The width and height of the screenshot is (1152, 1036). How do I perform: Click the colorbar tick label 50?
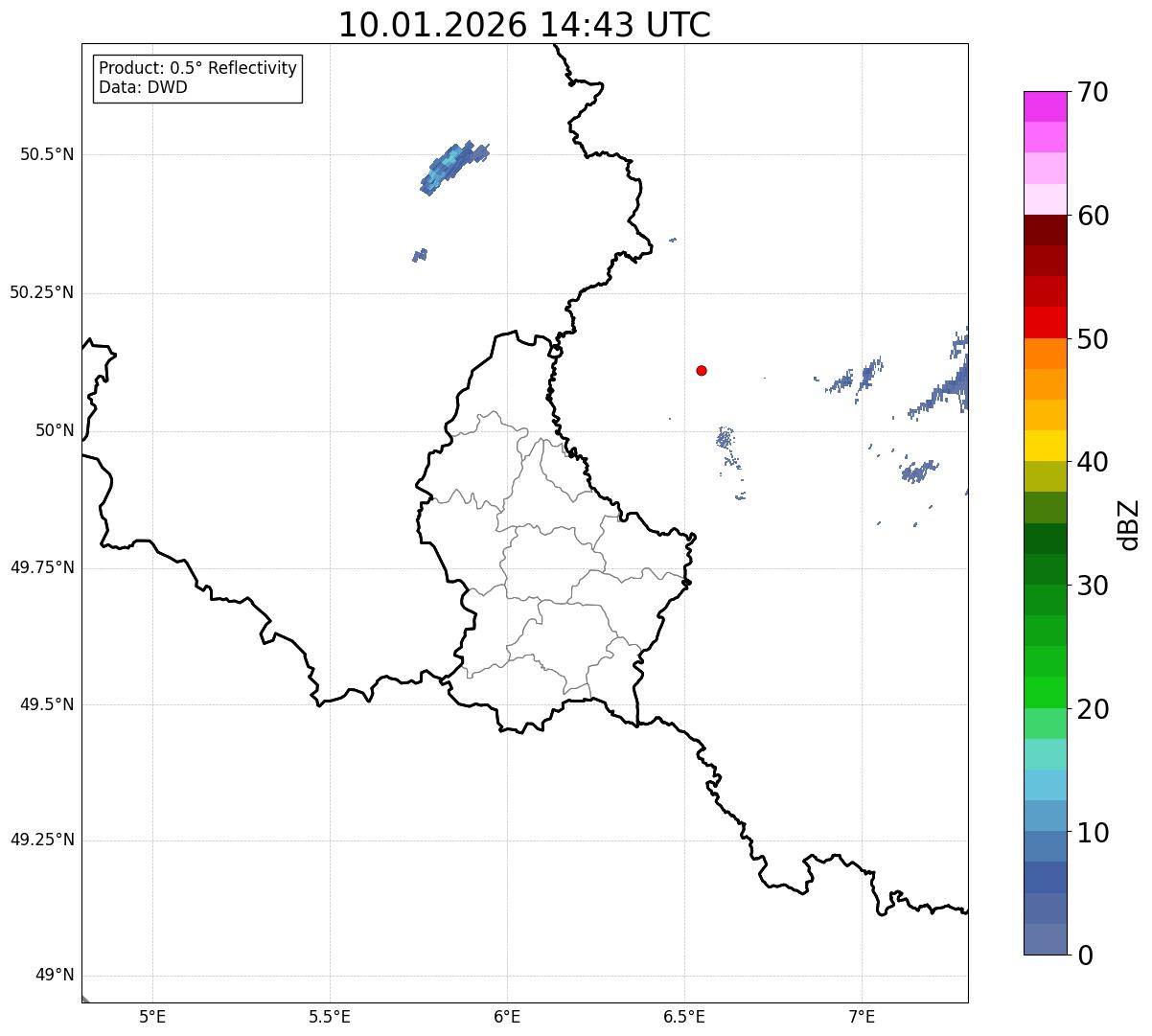pyautogui.click(x=1093, y=339)
